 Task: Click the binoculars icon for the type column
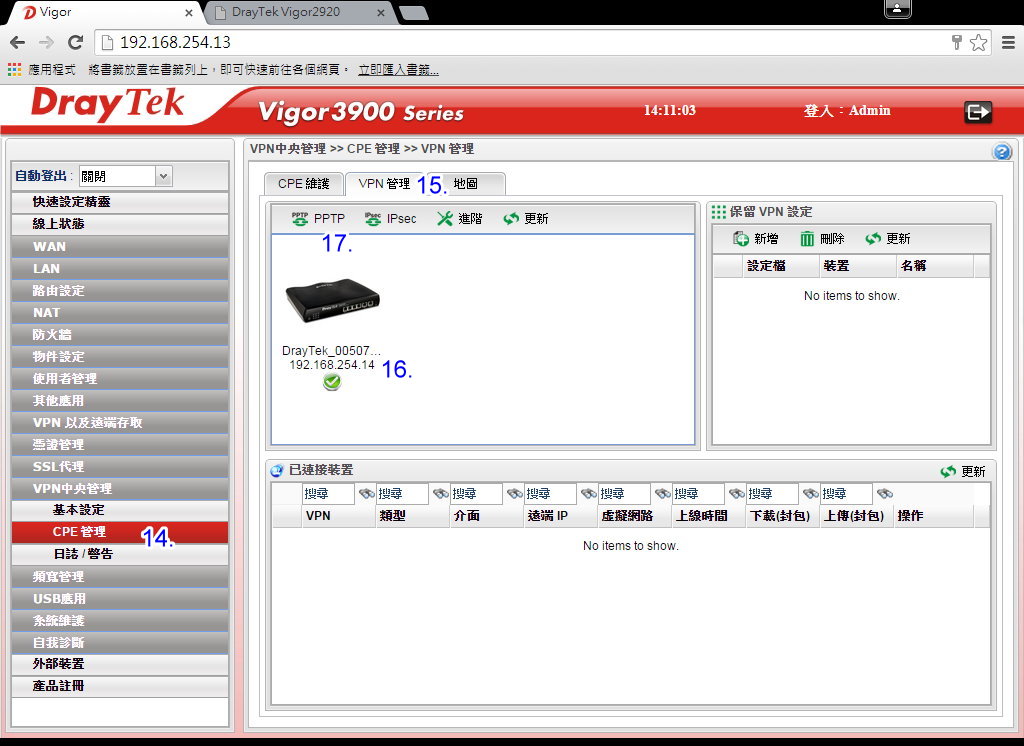[441, 494]
